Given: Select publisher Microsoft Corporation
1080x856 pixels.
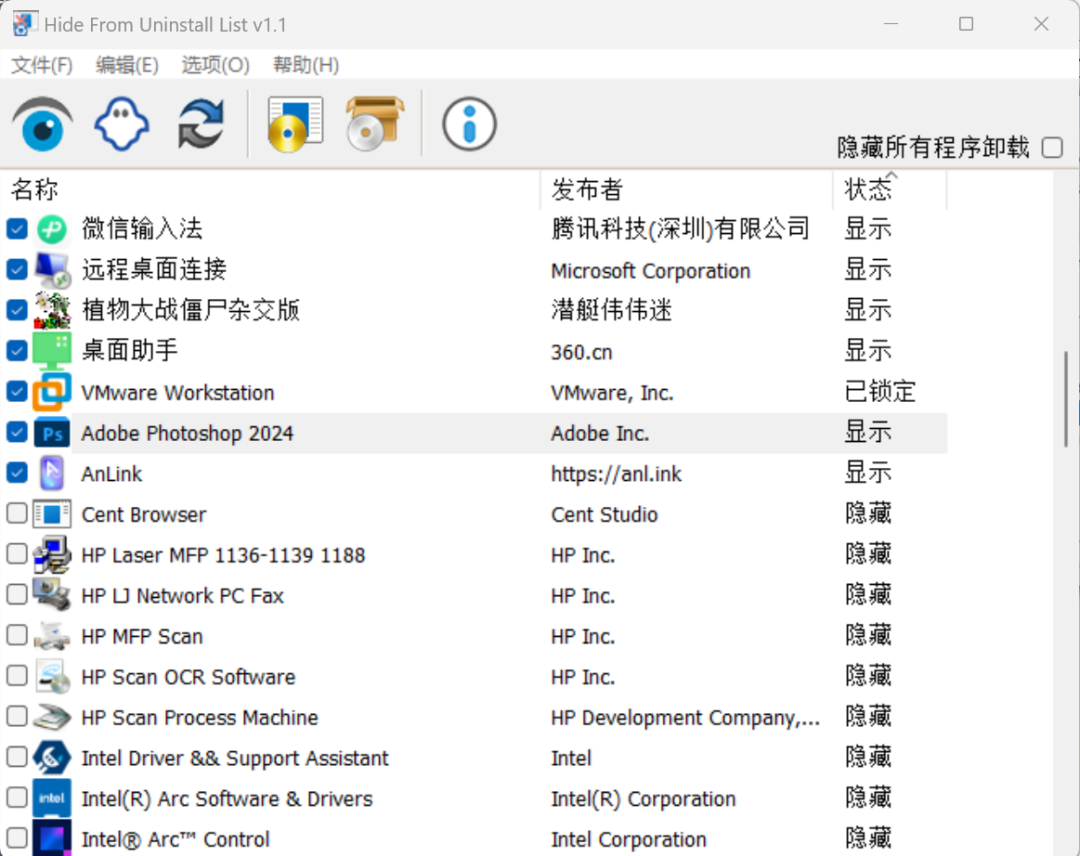Looking at the screenshot, I should tap(650, 271).
